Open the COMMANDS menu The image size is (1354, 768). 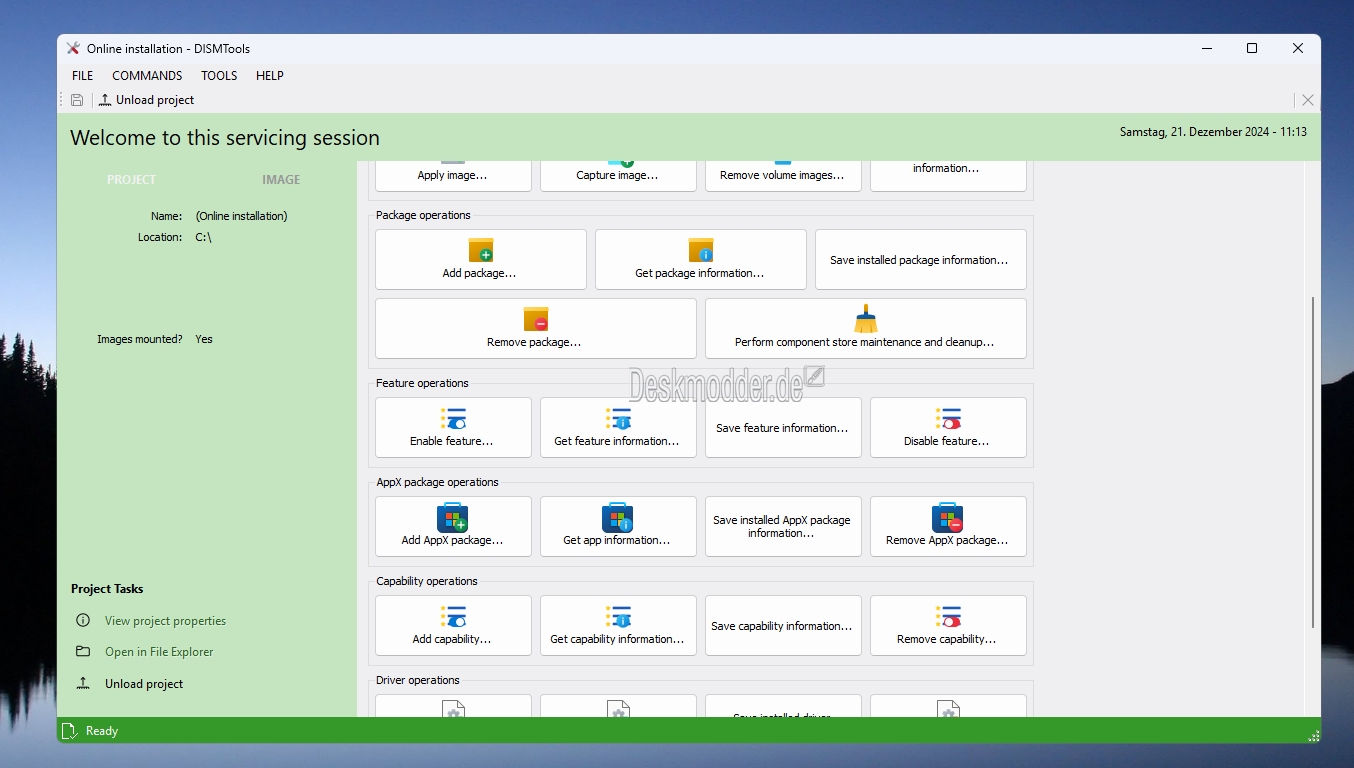click(x=147, y=75)
